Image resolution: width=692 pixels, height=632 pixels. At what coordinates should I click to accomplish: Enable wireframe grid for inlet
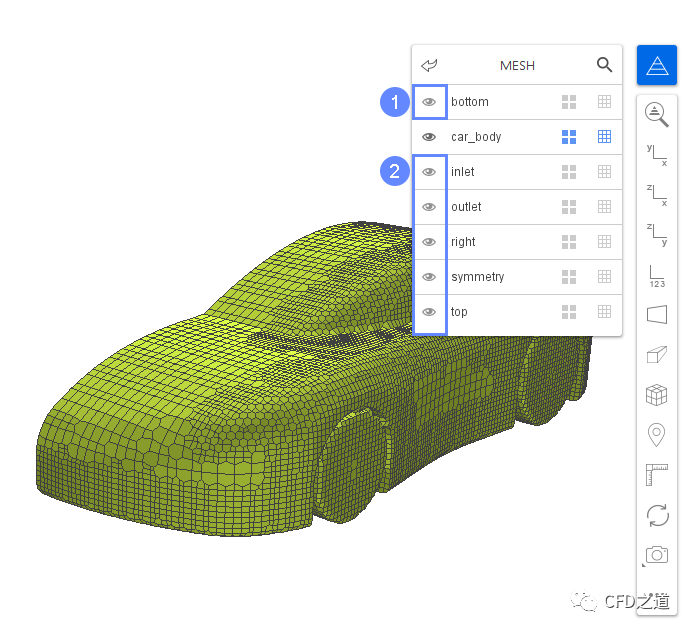(604, 172)
